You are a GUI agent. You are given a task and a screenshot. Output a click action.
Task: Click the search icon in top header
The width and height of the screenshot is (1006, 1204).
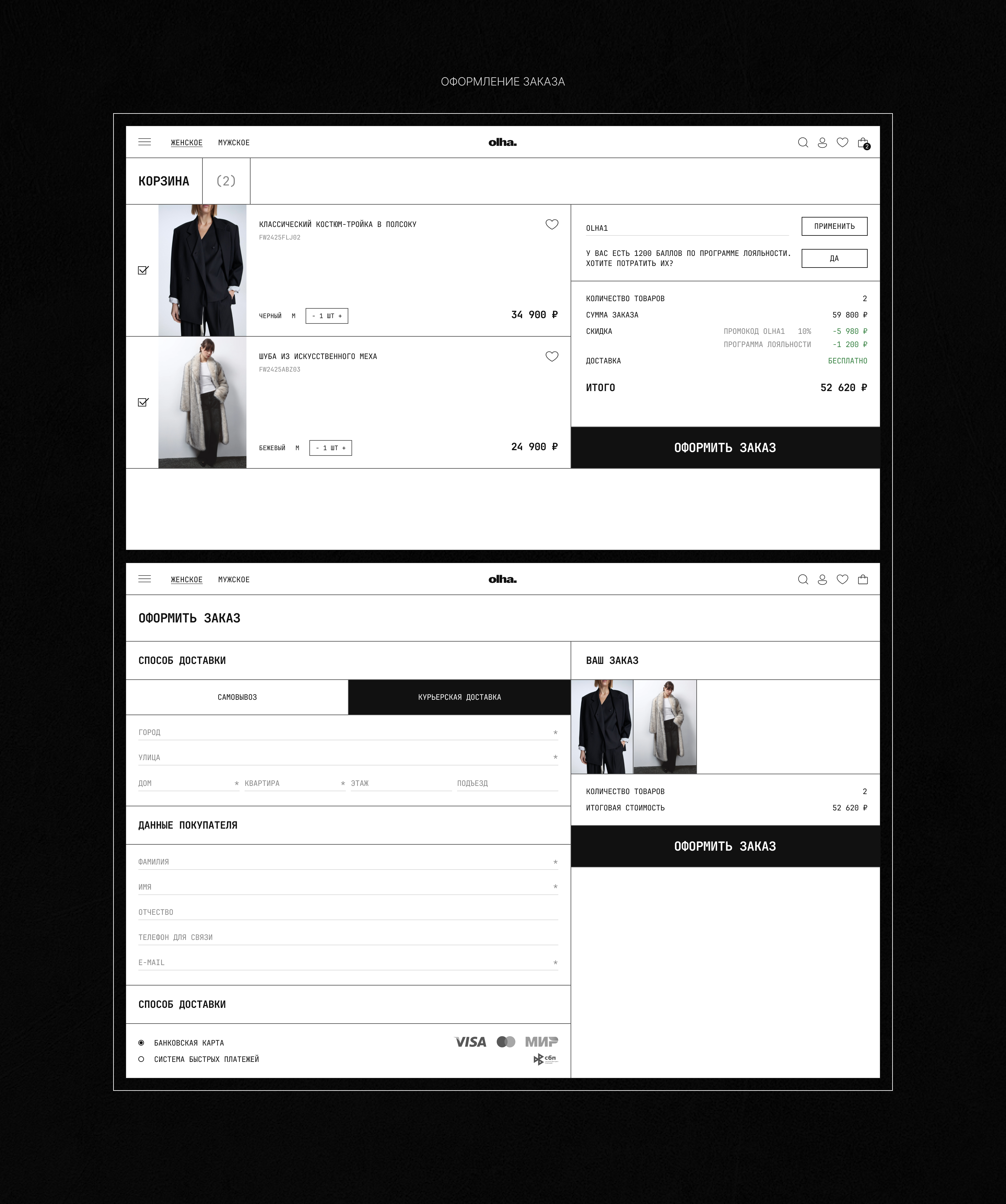point(803,143)
